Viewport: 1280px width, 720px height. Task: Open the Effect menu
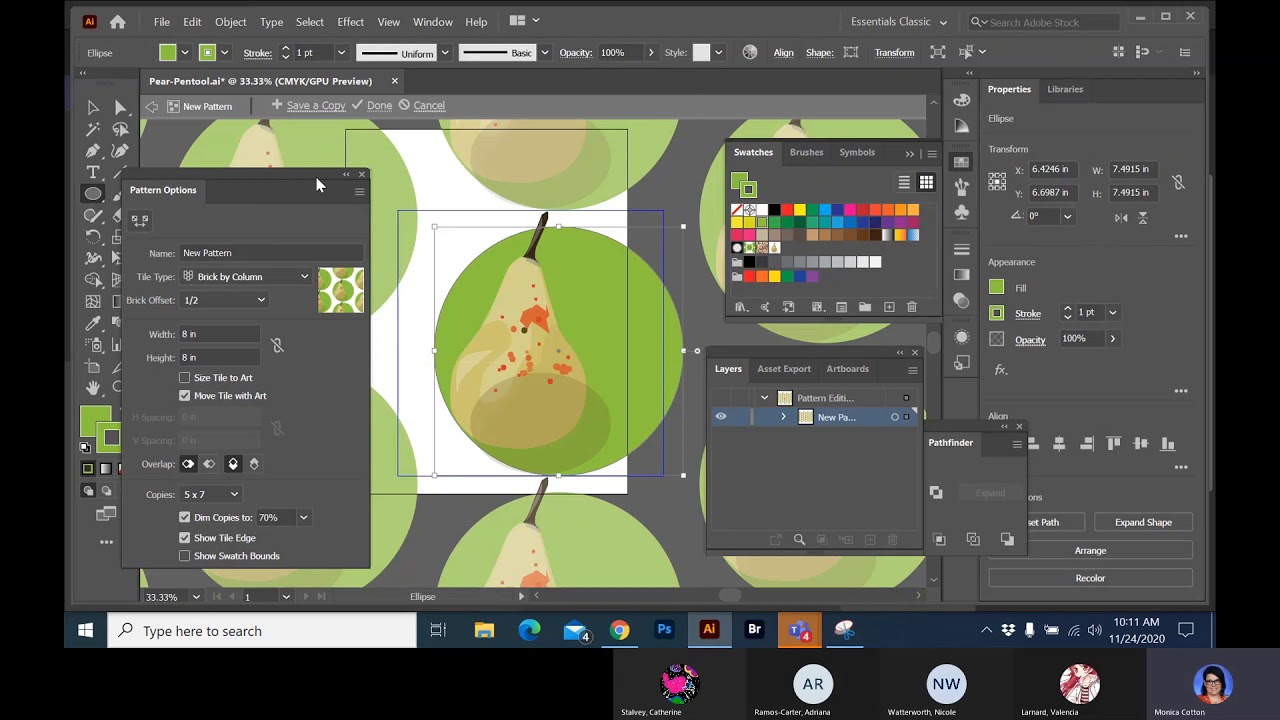(x=350, y=21)
